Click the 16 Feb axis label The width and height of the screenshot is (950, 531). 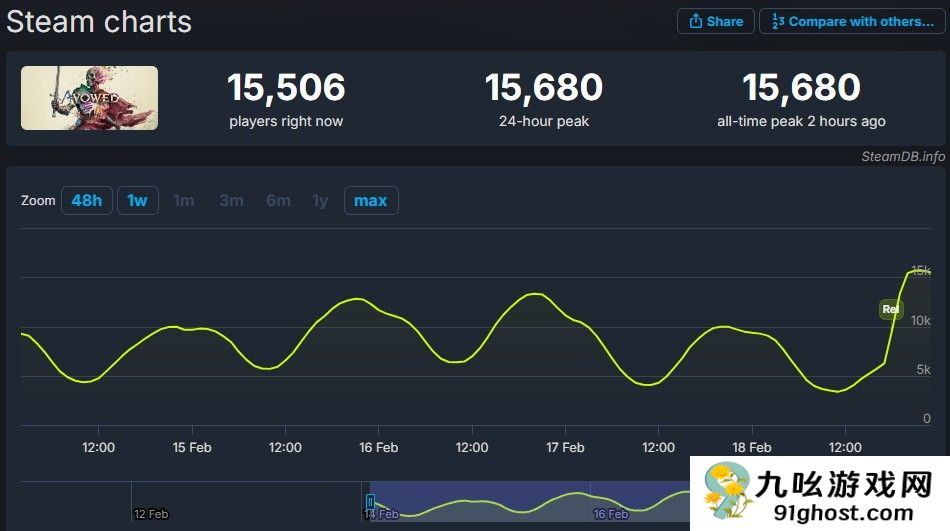coord(379,447)
